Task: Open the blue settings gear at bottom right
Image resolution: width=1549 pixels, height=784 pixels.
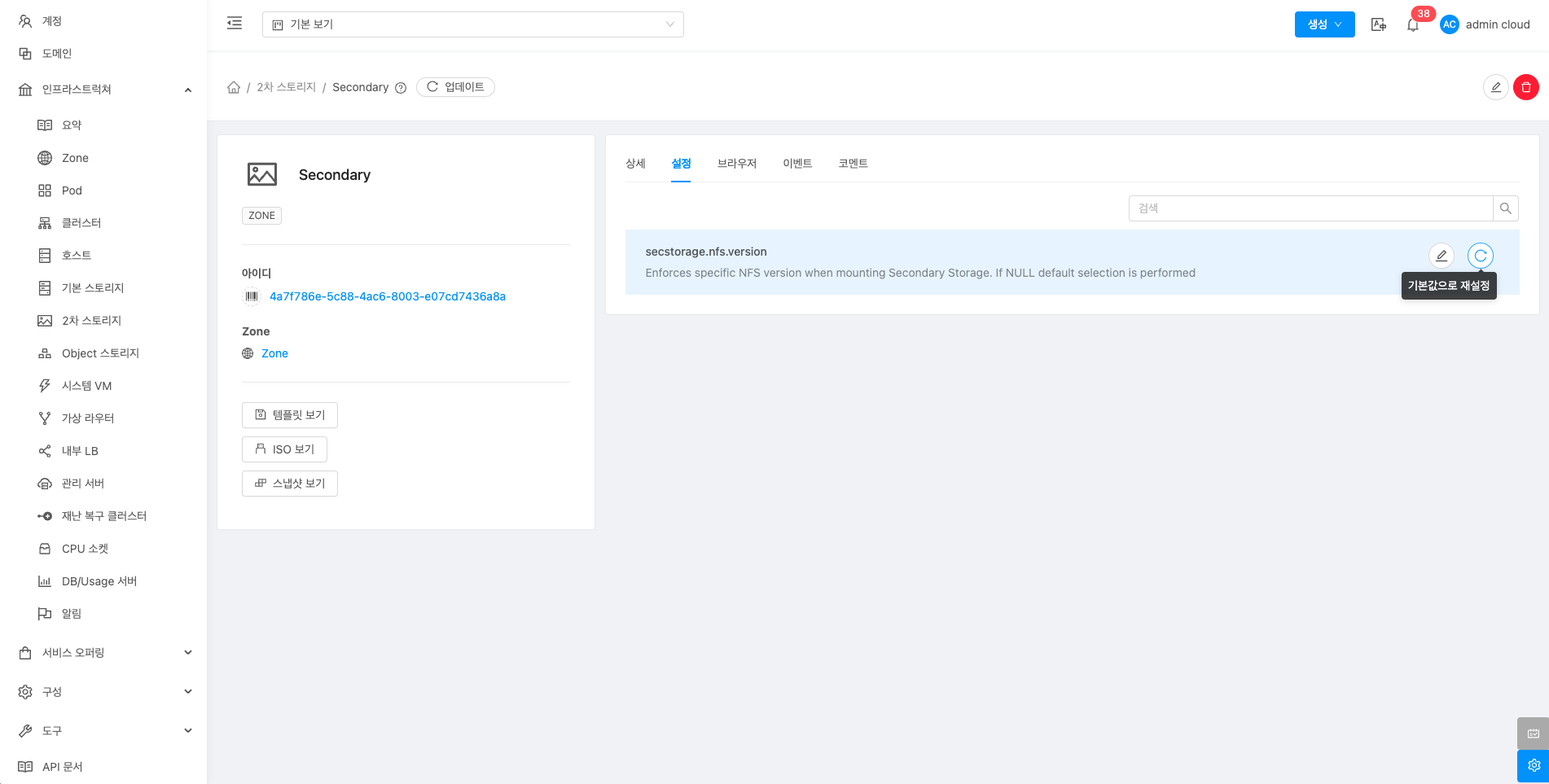Action: point(1533,765)
